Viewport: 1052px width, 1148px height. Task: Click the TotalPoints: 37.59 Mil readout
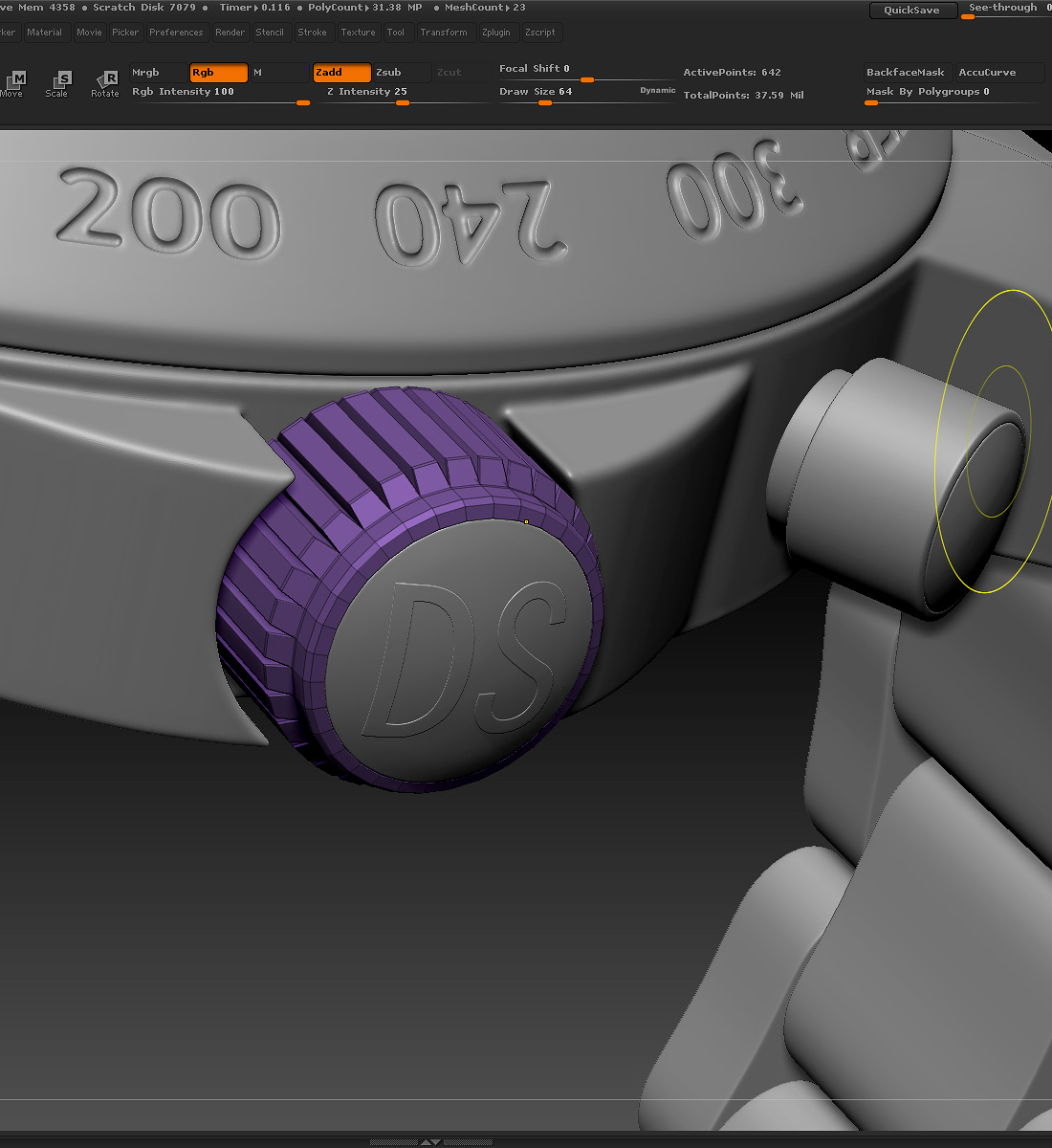[743, 96]
